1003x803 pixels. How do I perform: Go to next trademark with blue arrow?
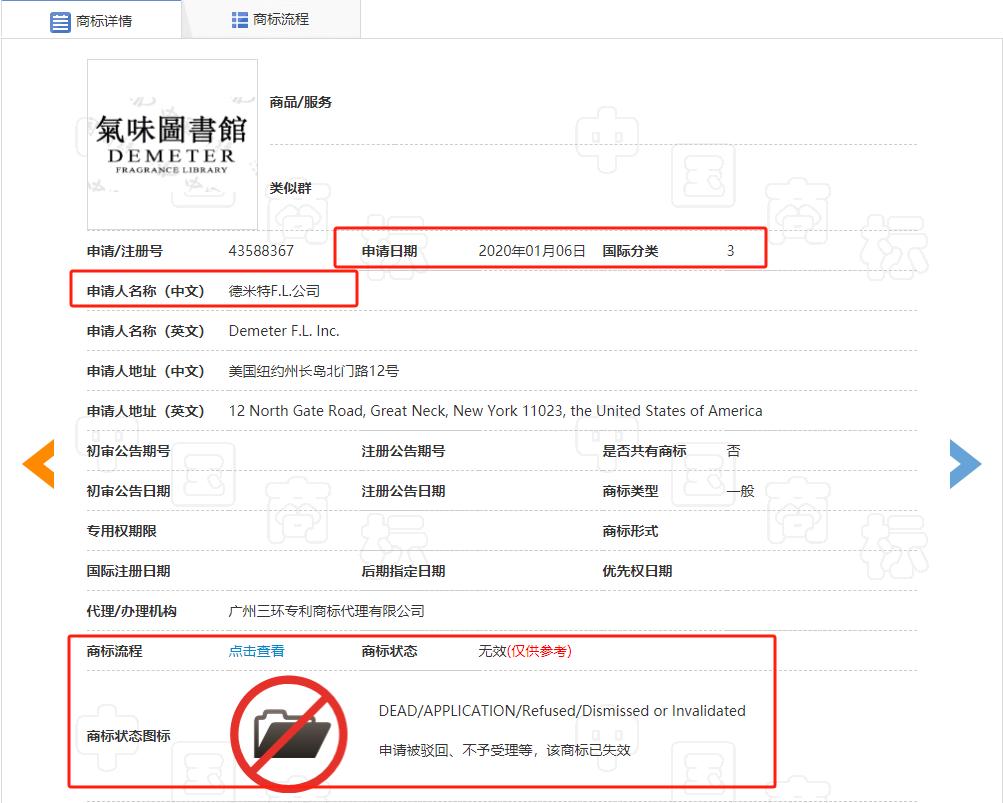(965, 464)
